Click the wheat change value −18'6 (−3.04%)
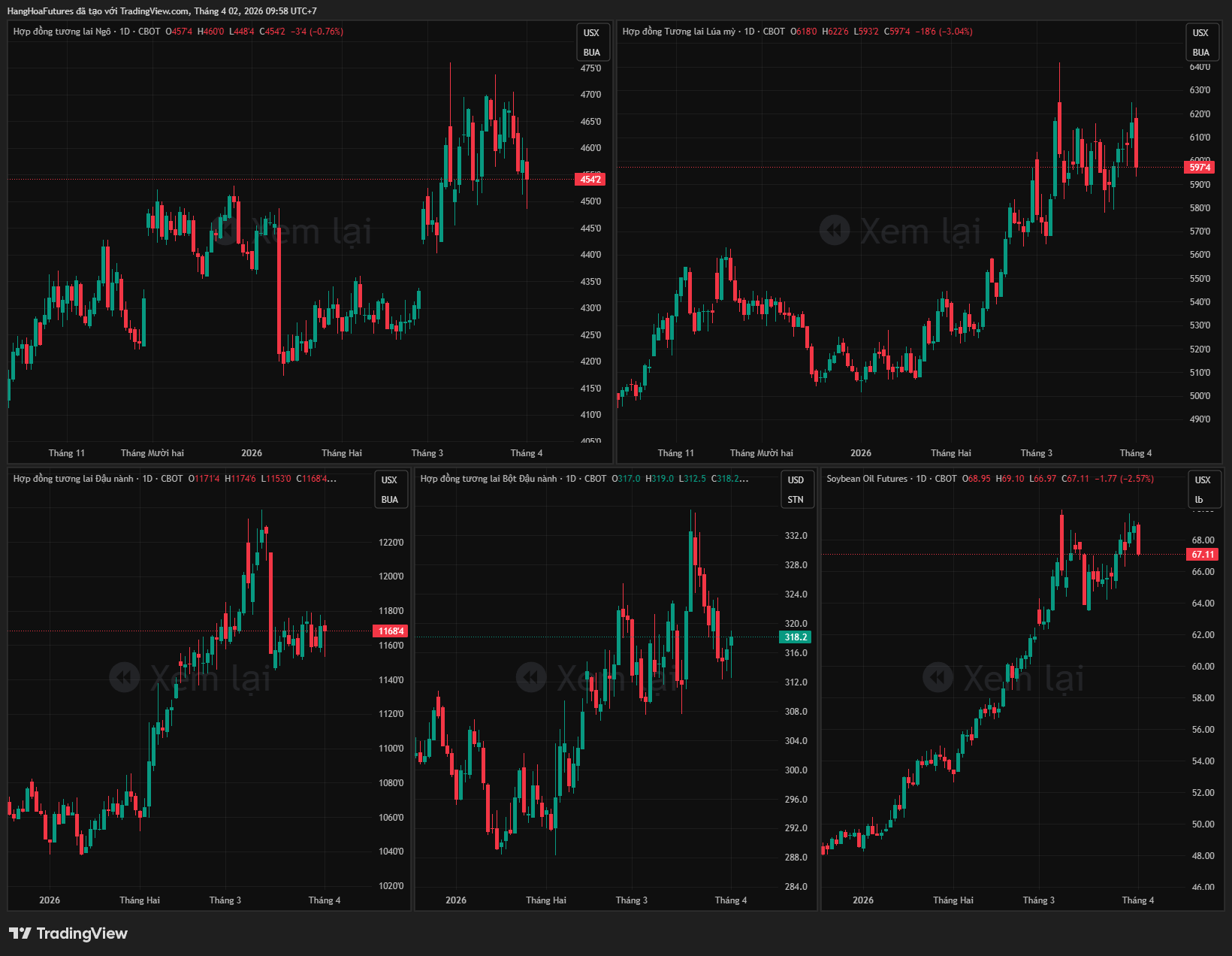 click(x=944, y=32)
